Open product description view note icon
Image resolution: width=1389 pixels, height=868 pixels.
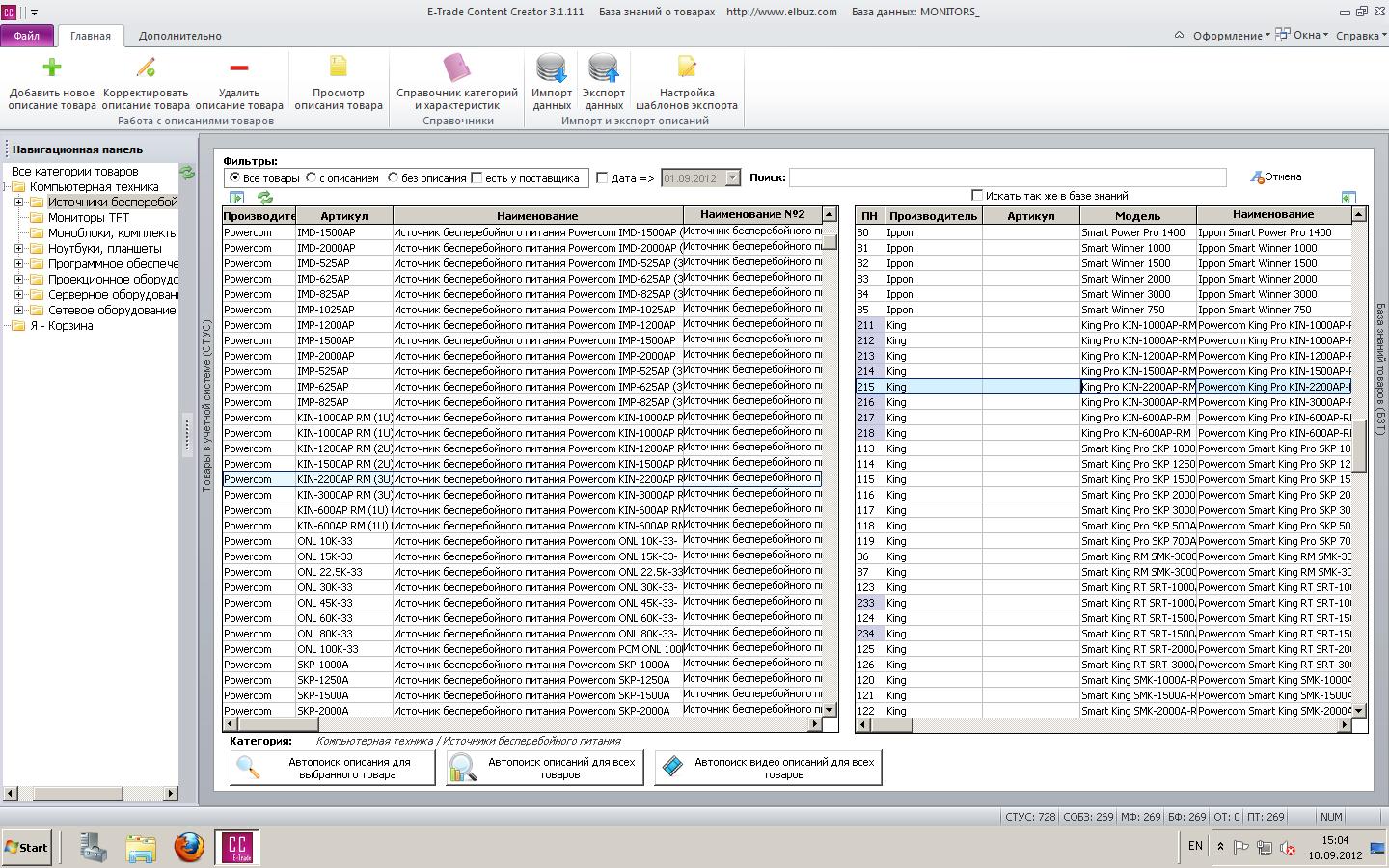339,67
